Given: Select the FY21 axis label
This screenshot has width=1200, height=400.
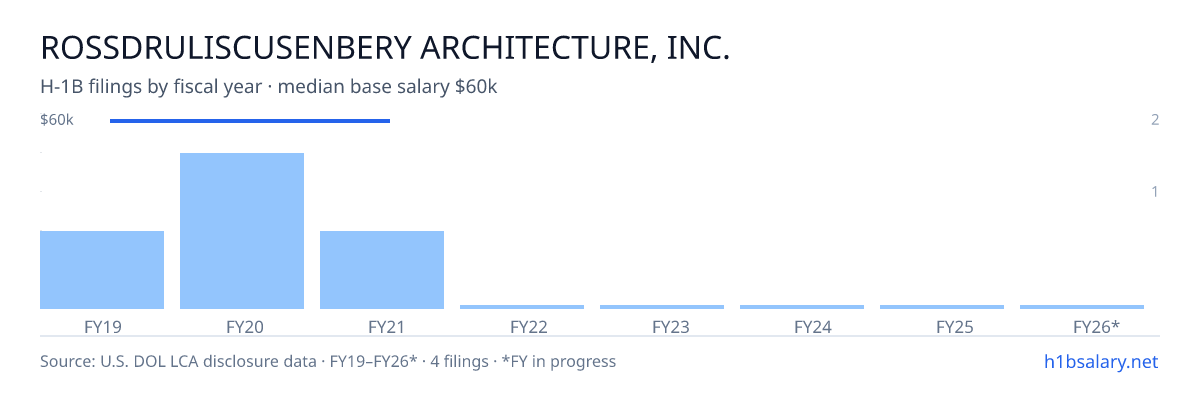Looking at the screenshot, I should click(x=382, y=326).
